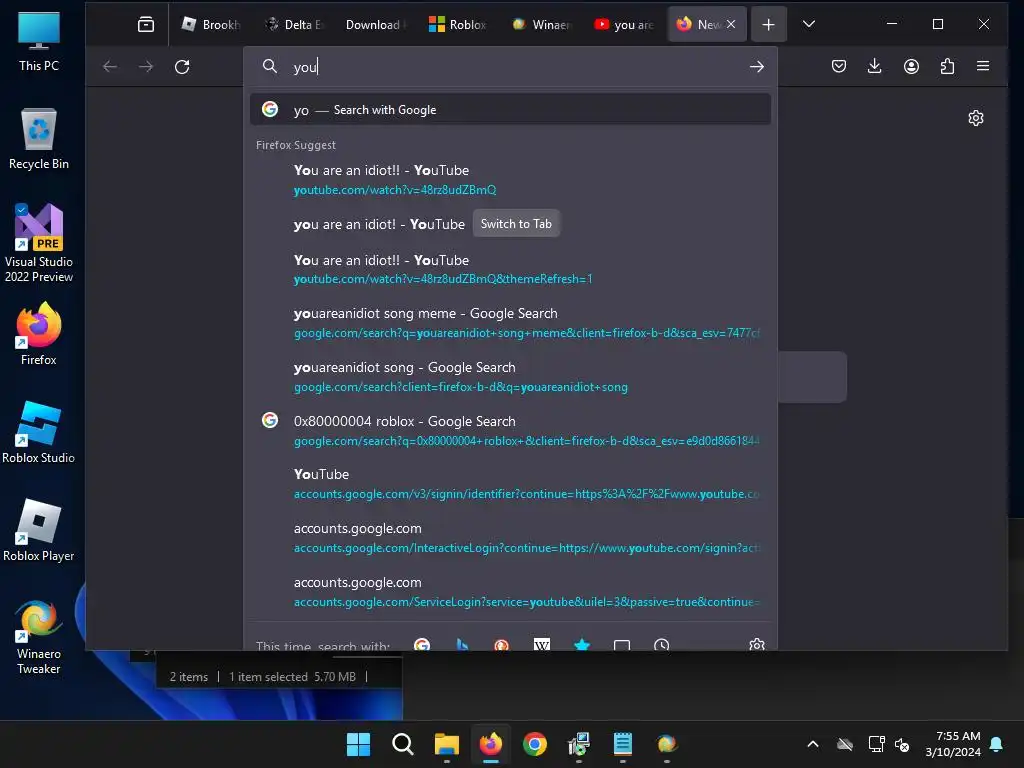Open search settings gear in dropdown
This screenshot has width=1024, height=768.
757,645
